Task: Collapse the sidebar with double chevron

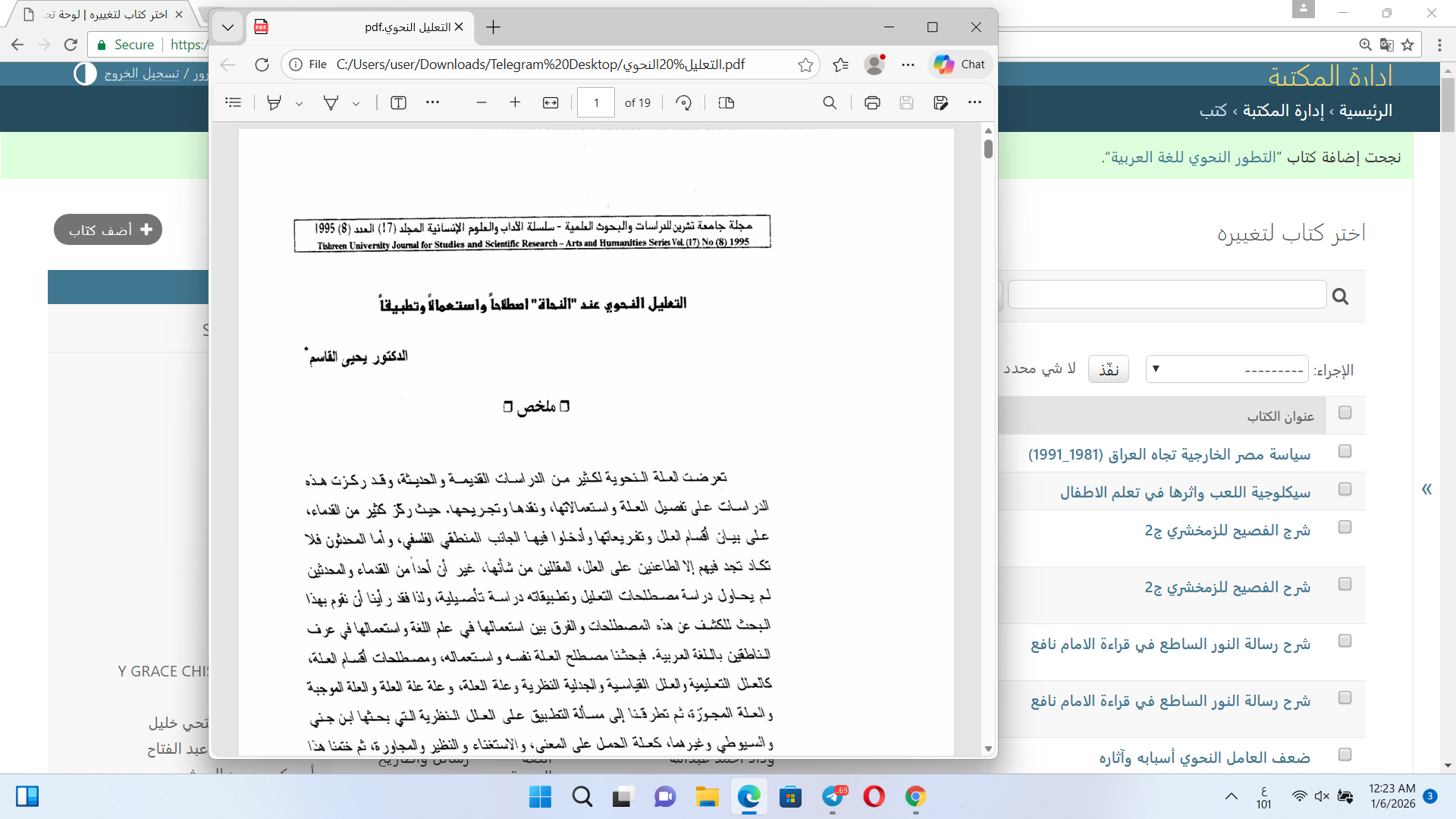Action: pos(1427,489)
